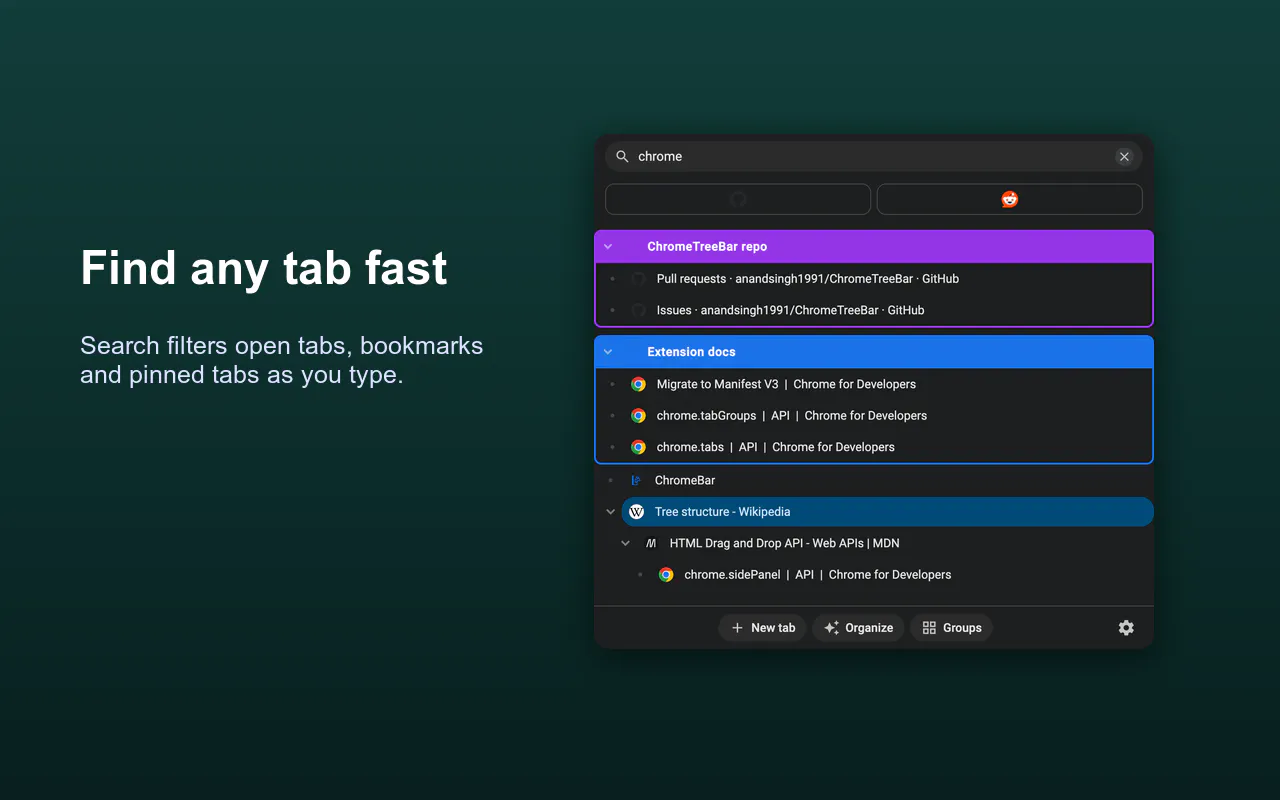1280x800 pixels.
Task: Collapse the Tree structure Wikipedia subtree
Action: (x=610, y=512)
